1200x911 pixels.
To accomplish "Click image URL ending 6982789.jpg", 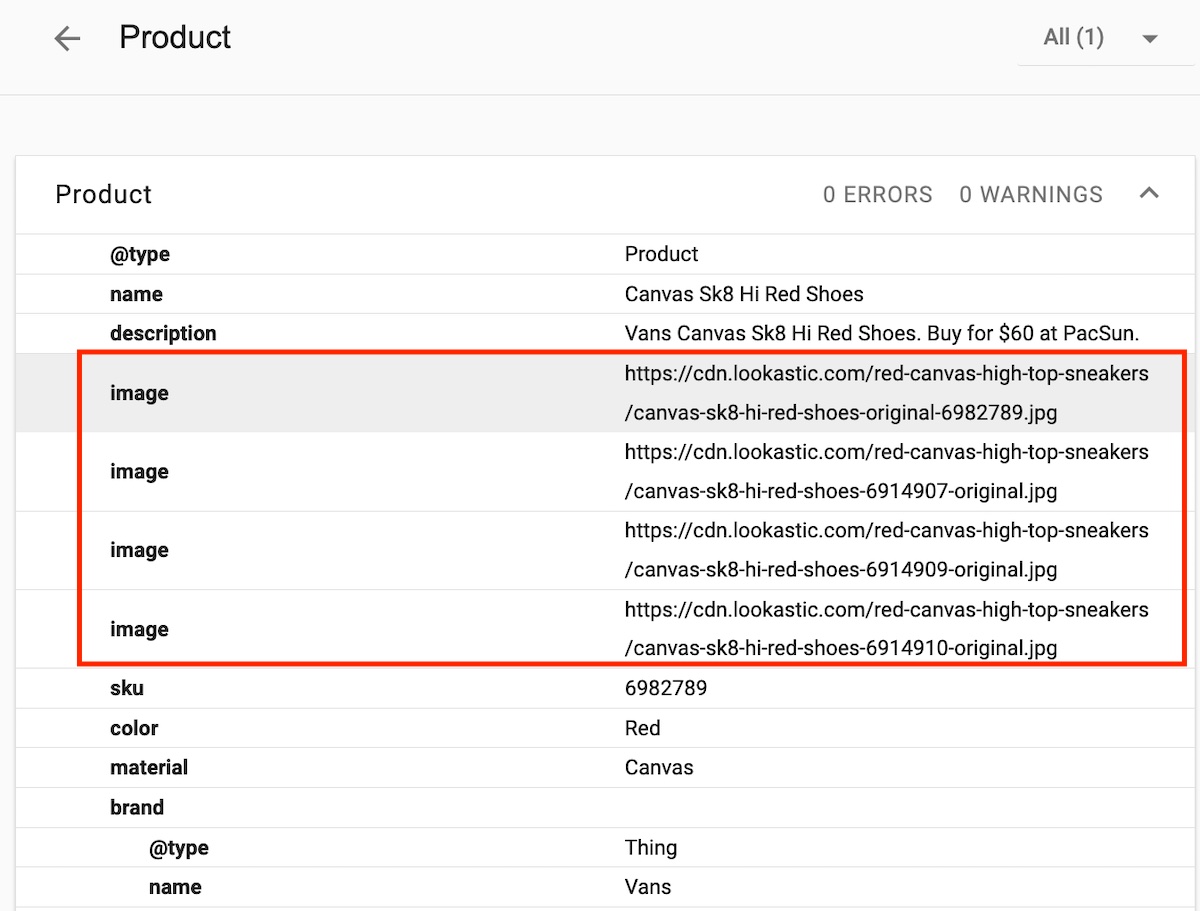I will 885,392.
